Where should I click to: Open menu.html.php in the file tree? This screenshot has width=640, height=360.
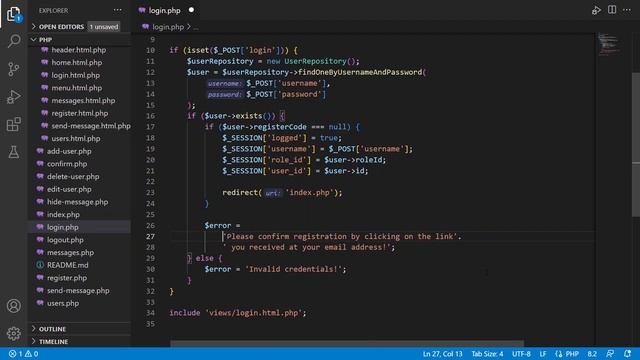coord(77,88)
